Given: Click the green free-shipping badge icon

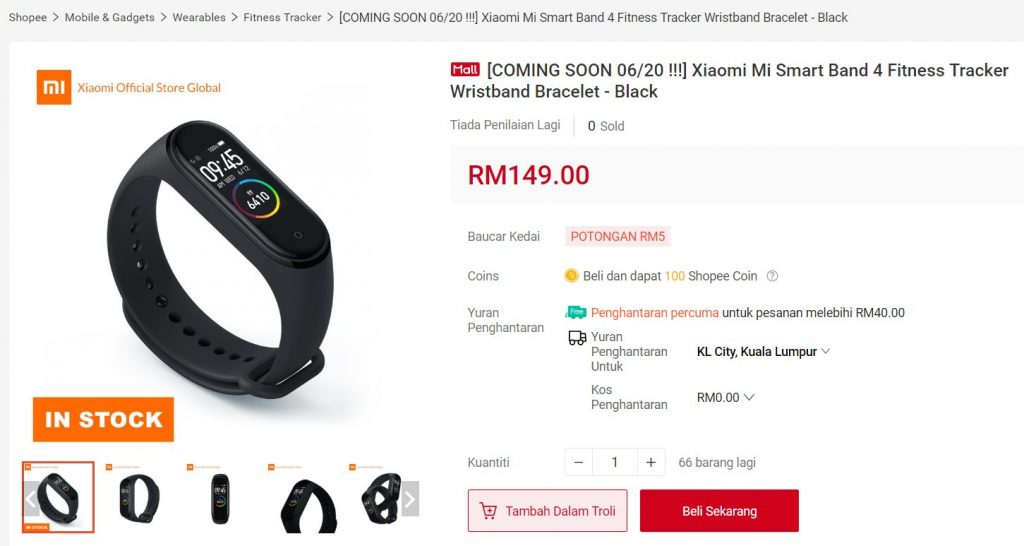Looking at the screenshot, I should coord(576,312).
